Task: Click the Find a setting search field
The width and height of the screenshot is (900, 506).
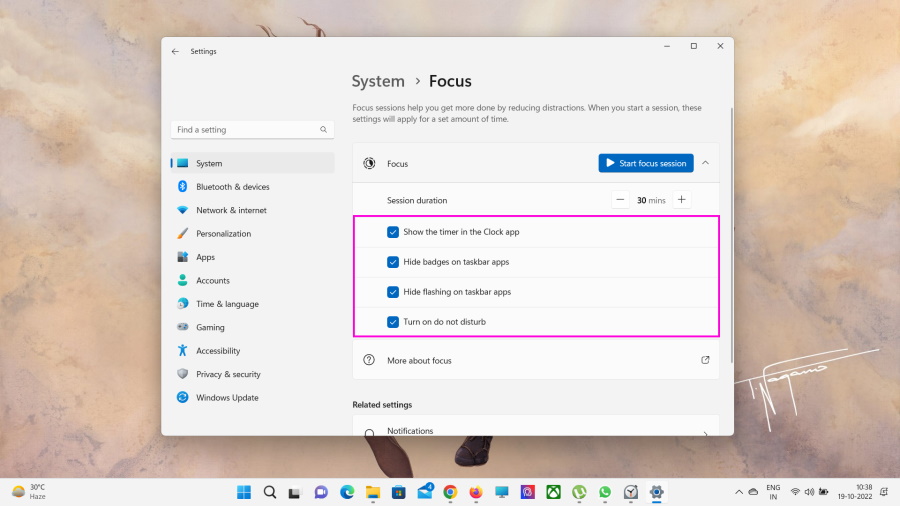Action: click(245, 130)
